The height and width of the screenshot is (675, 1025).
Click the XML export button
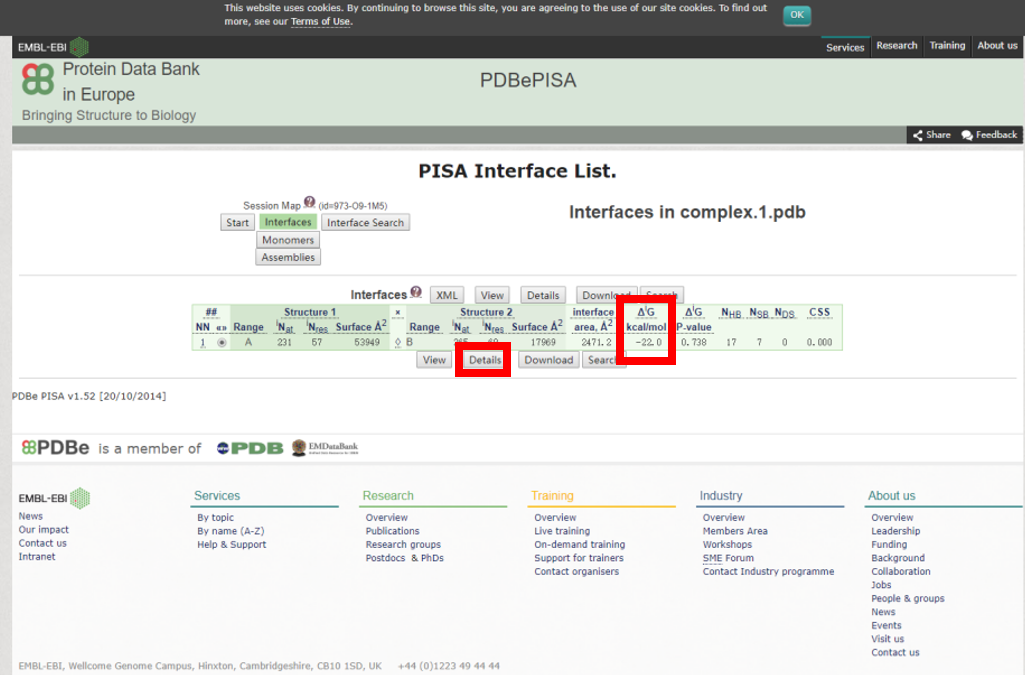(447, 295)
